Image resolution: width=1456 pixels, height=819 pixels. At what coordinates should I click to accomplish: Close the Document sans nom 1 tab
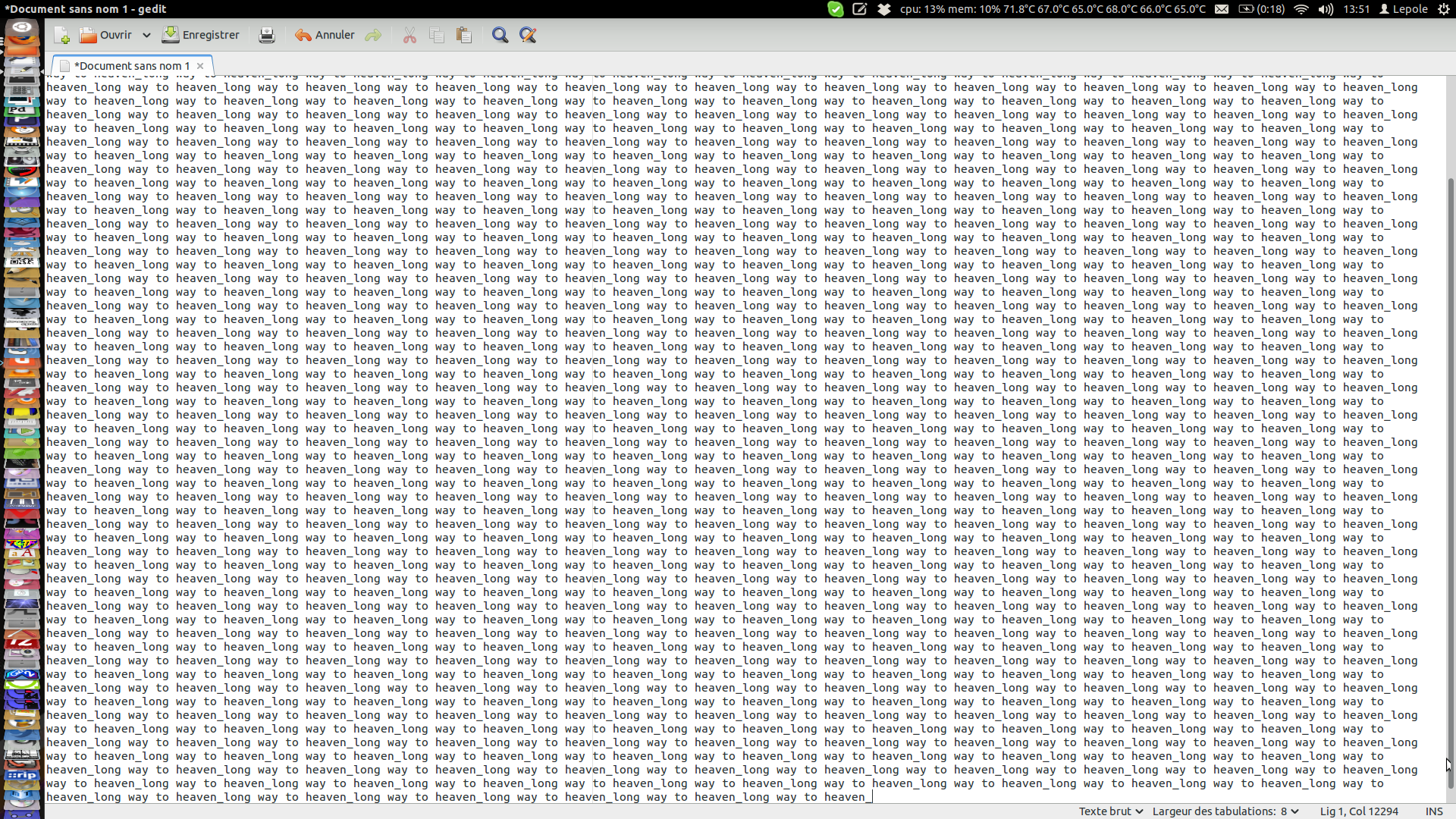(200, 66)
